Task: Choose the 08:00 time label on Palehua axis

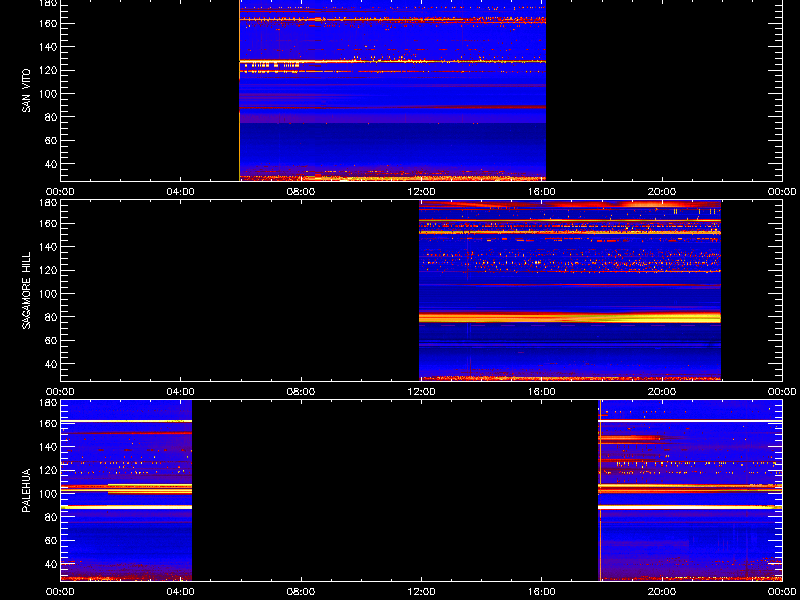Action: (301, 592)
